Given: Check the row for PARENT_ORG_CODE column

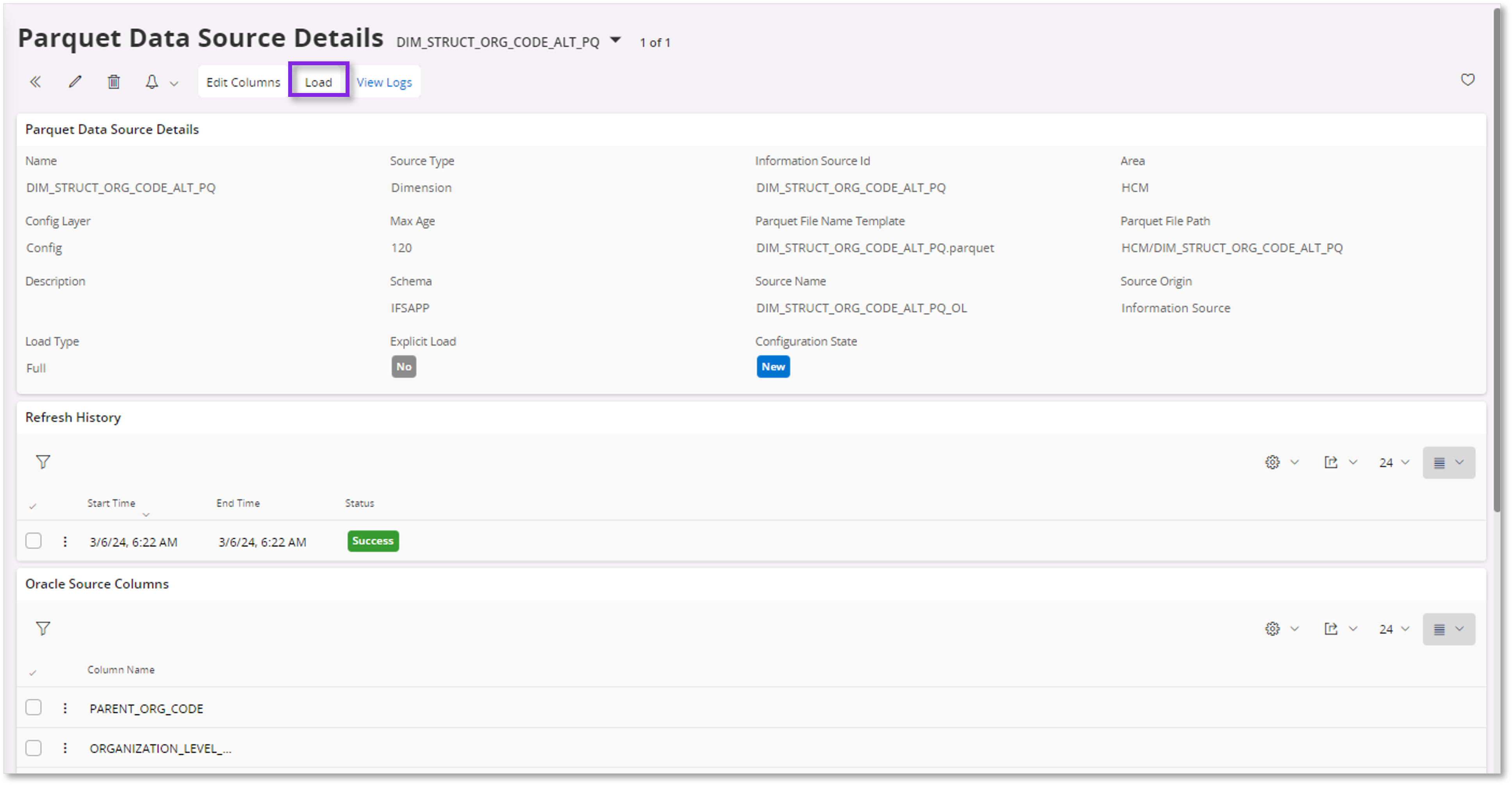Looking at the screenshot, I should pyautogui.click(x=34, y=708).
